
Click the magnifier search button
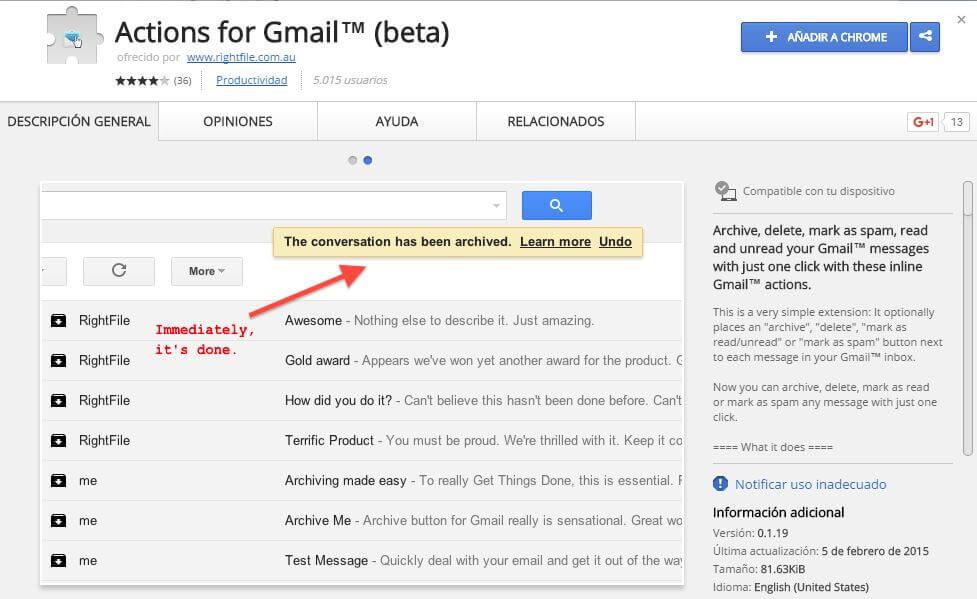click(x=556, y=205)
